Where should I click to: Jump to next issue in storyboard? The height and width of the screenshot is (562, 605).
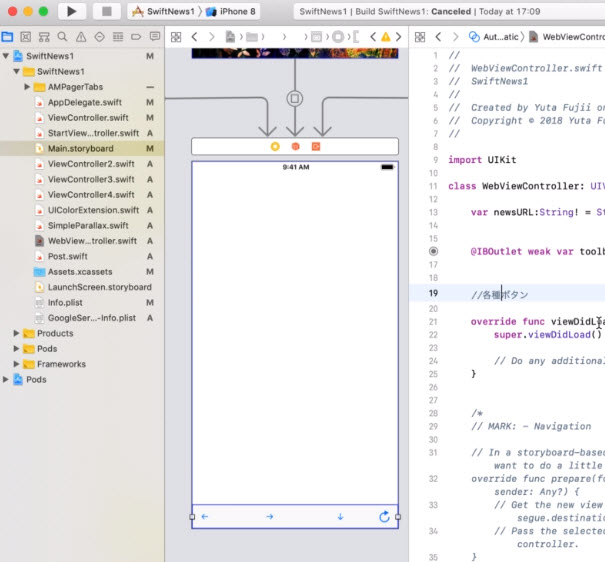399,37
